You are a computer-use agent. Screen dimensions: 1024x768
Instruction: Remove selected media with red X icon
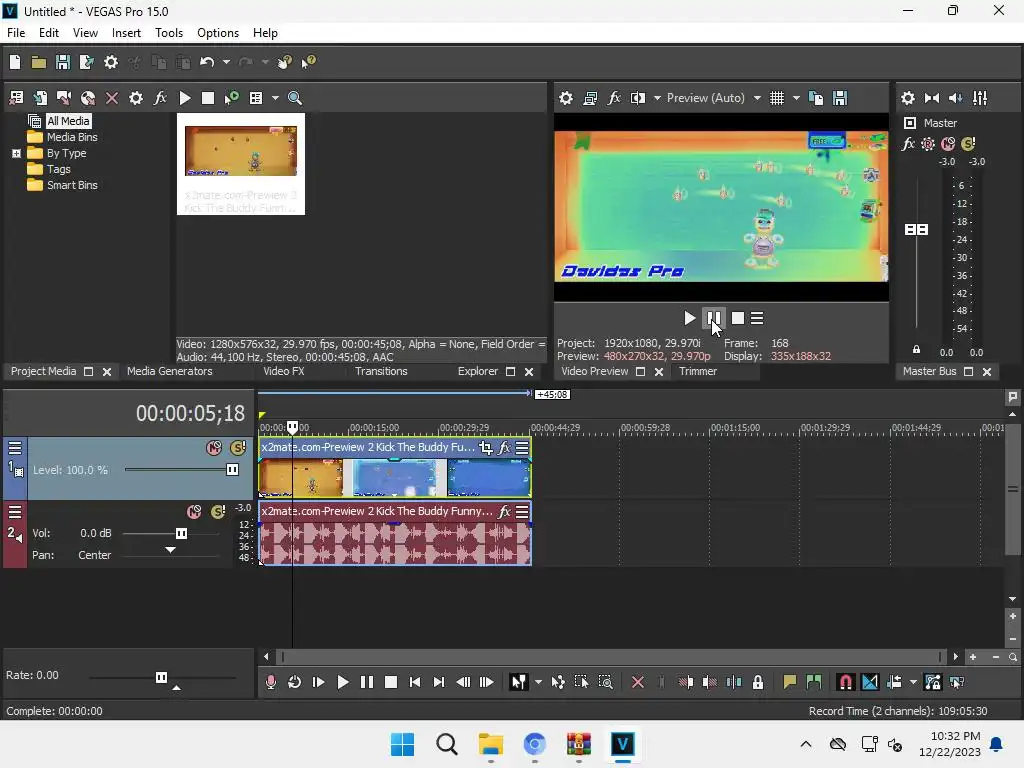[112, 98]
